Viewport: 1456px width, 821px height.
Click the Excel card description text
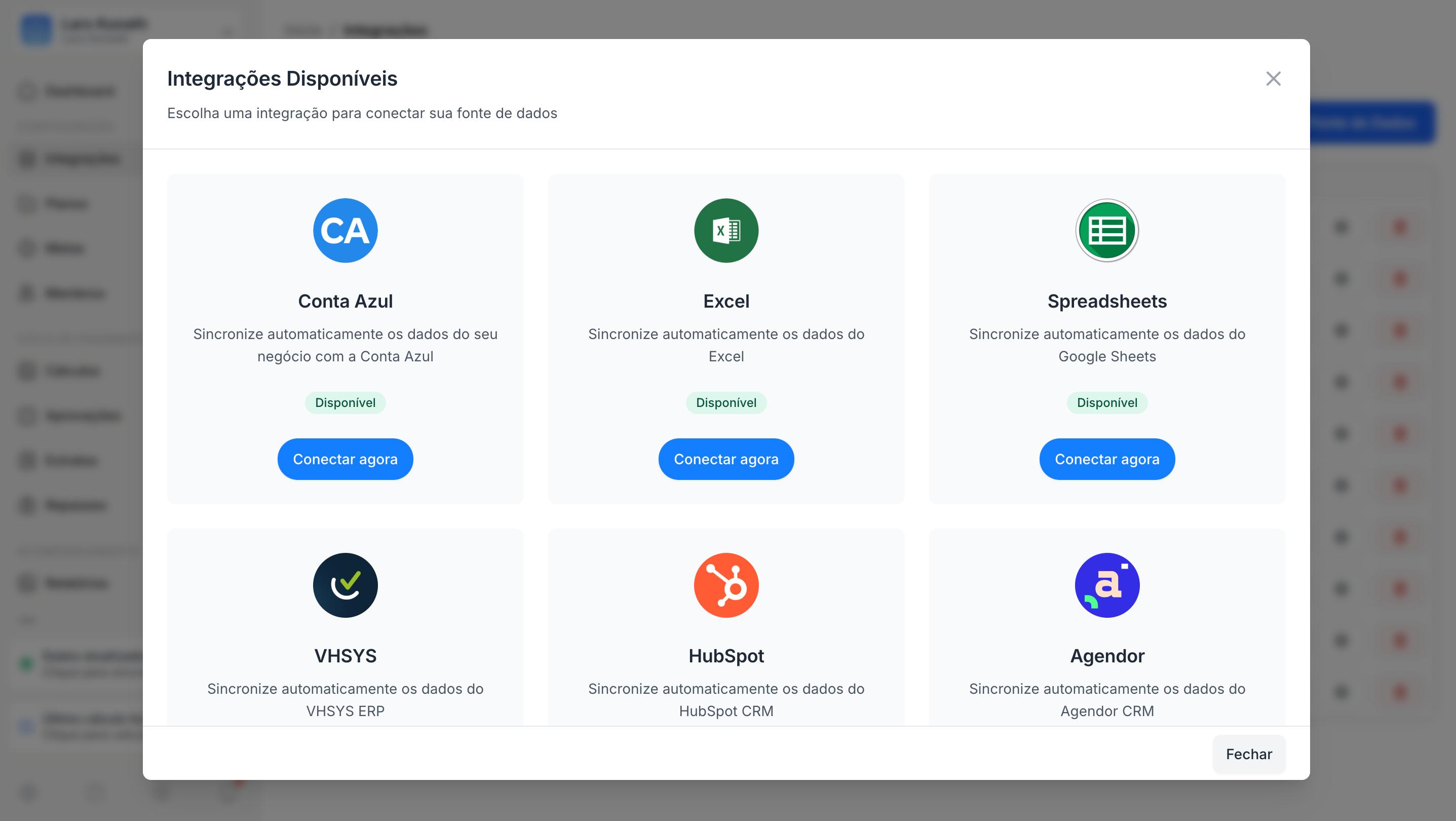[726, 345]
